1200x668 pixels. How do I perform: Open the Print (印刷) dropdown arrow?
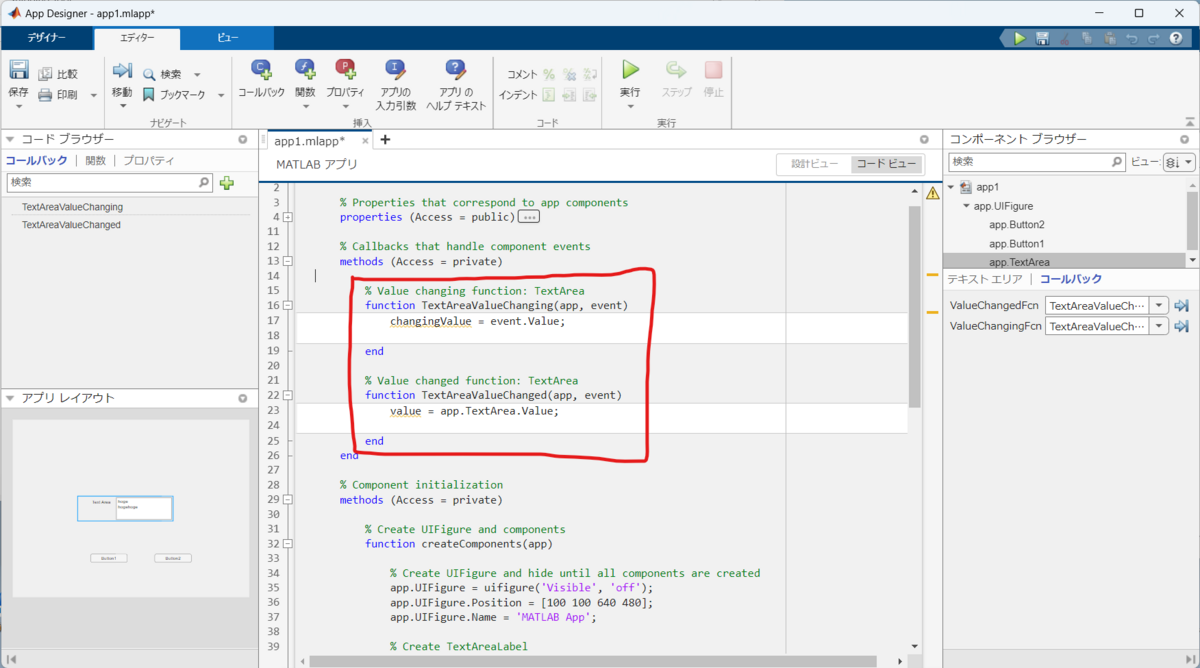93,95
